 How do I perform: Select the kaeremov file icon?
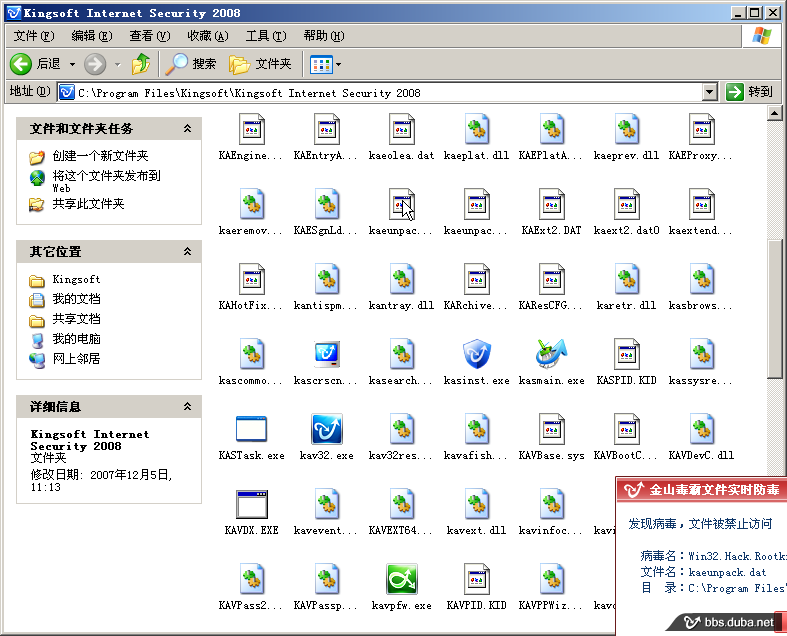click(251, 204)
